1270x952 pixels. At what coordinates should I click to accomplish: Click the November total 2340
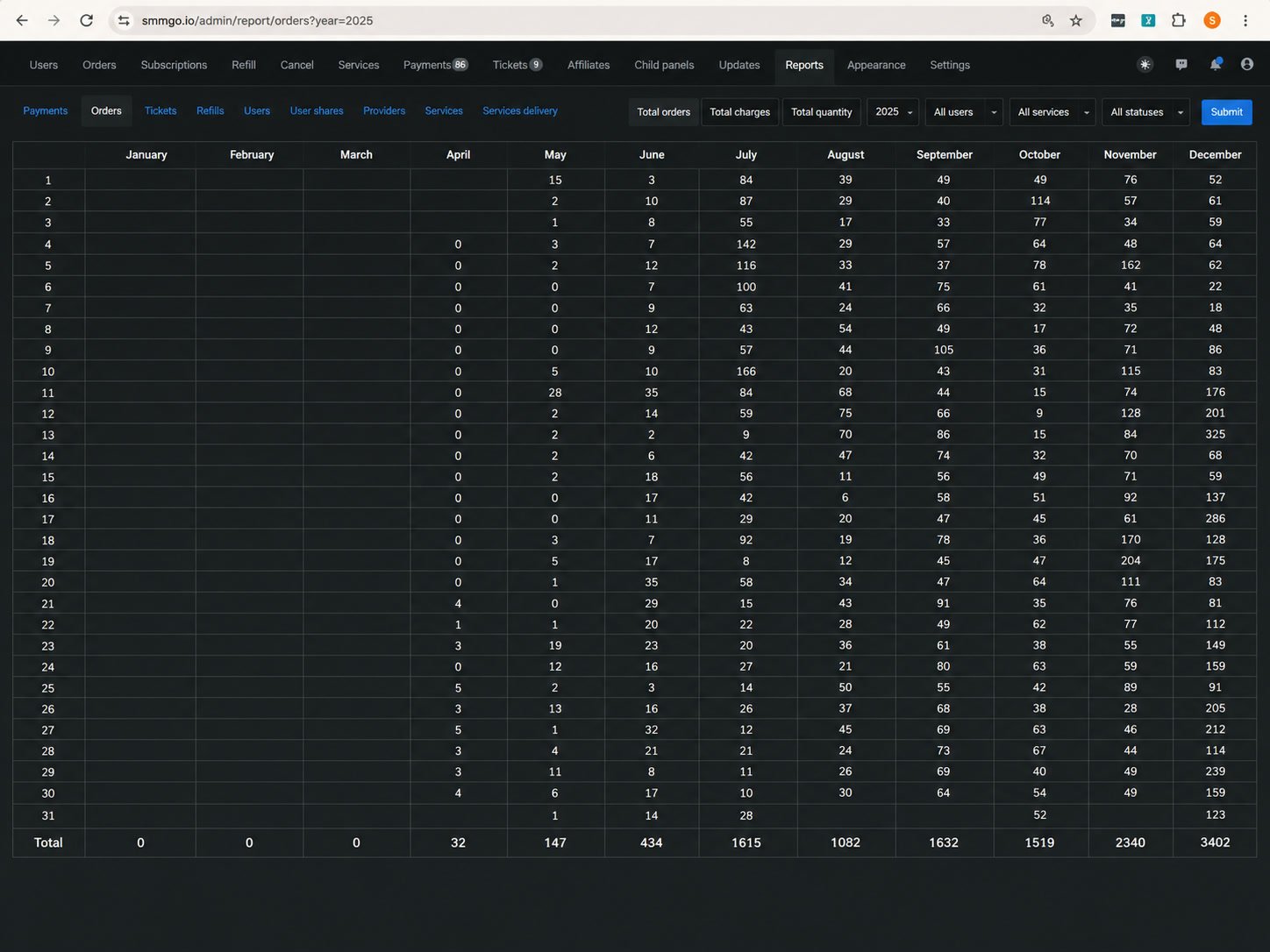1131,842
